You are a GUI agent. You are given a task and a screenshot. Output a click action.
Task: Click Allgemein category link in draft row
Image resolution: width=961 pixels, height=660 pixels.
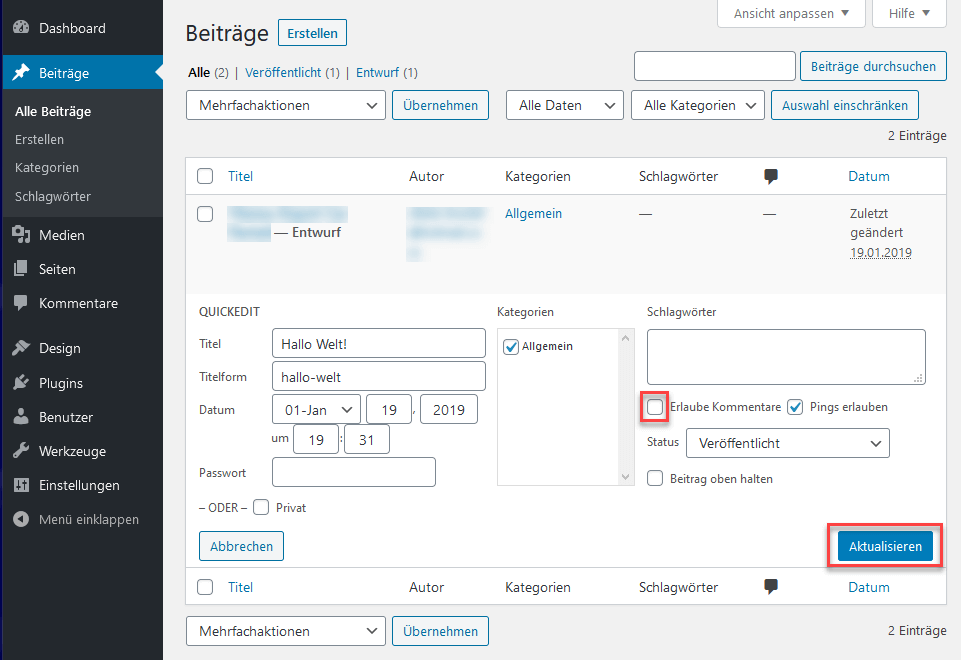coord(533,213)
